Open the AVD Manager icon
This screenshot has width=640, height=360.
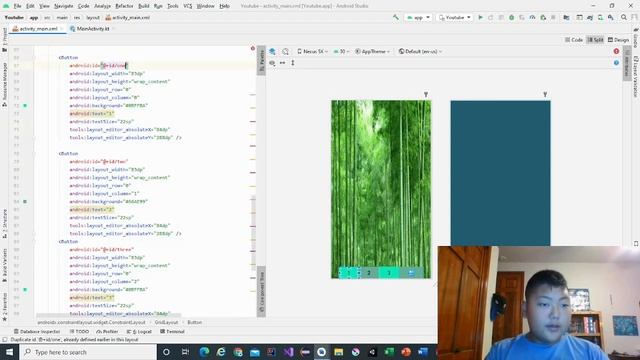(x=600, y=18)
